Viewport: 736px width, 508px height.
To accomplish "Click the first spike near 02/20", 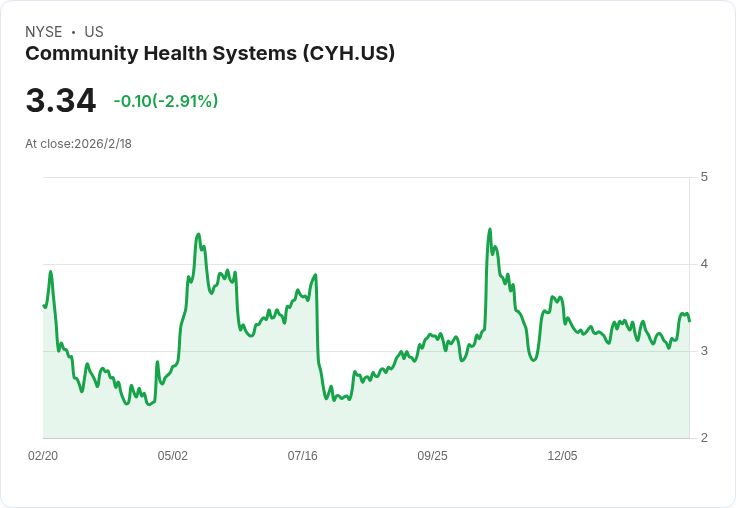I will (51, 271).
